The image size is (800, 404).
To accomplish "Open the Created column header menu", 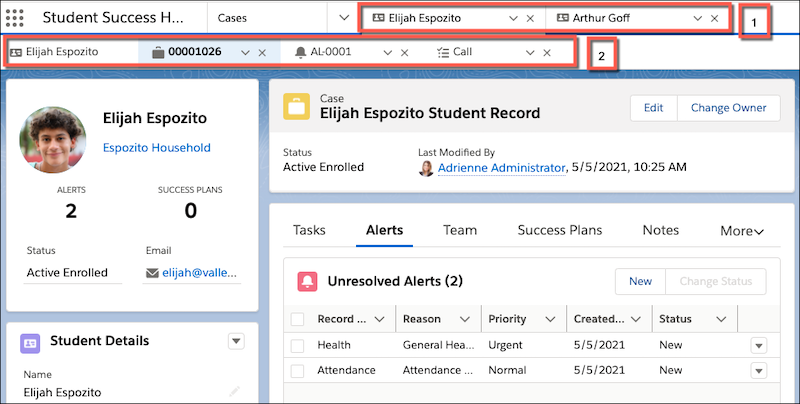I will point(635,319).
